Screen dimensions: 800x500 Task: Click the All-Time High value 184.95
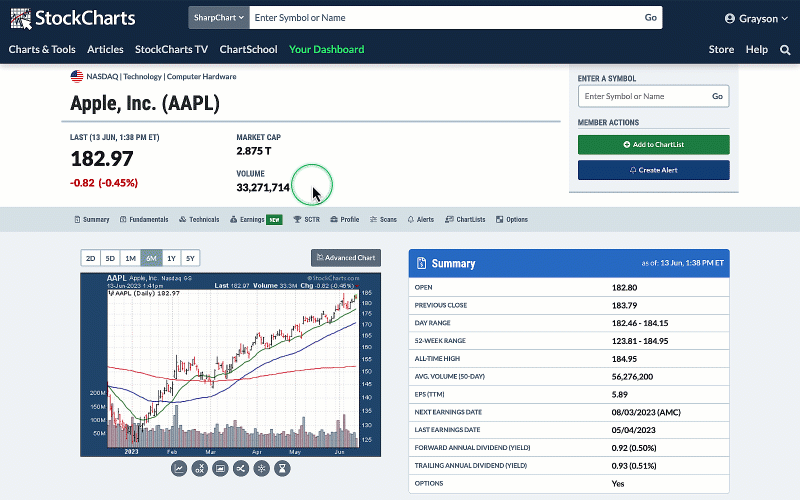tap(624, 359)
